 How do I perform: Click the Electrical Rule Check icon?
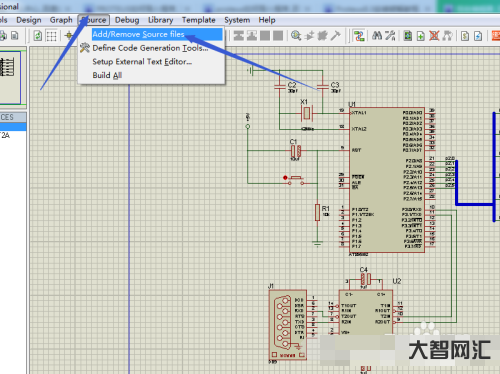478,36
